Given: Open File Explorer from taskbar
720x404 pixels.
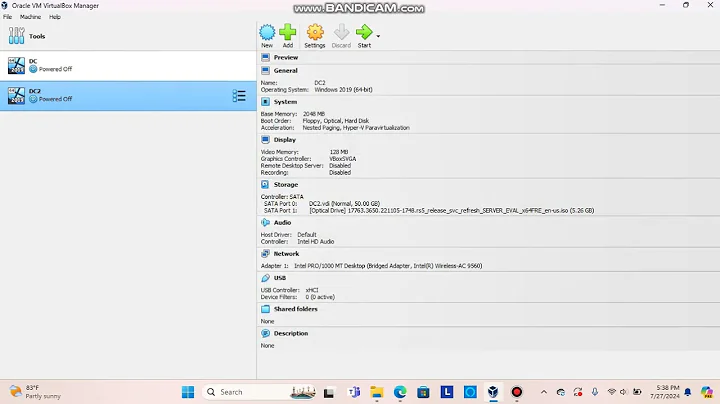Looking at the screenshot, I should (x=377, y=392).
